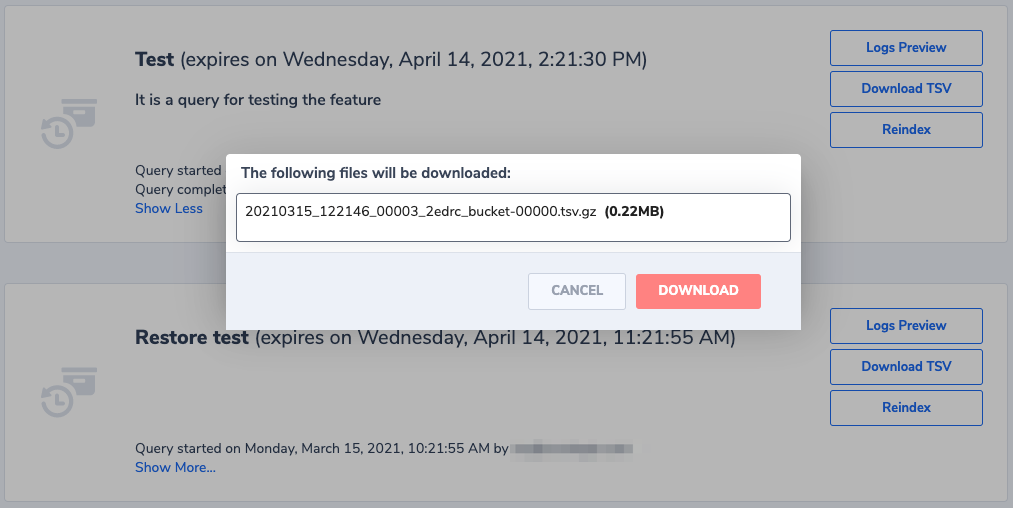The width and height of the screenshot is (1013, 508).
Task: Click the 0.22MB file size label
Action: point(634,211)
